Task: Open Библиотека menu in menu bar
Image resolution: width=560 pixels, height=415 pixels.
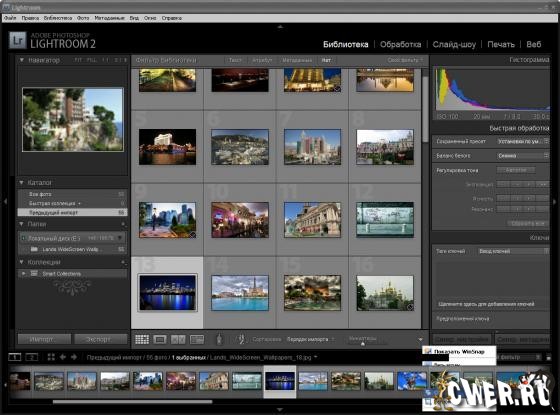Action: click(x=58, y=18)
